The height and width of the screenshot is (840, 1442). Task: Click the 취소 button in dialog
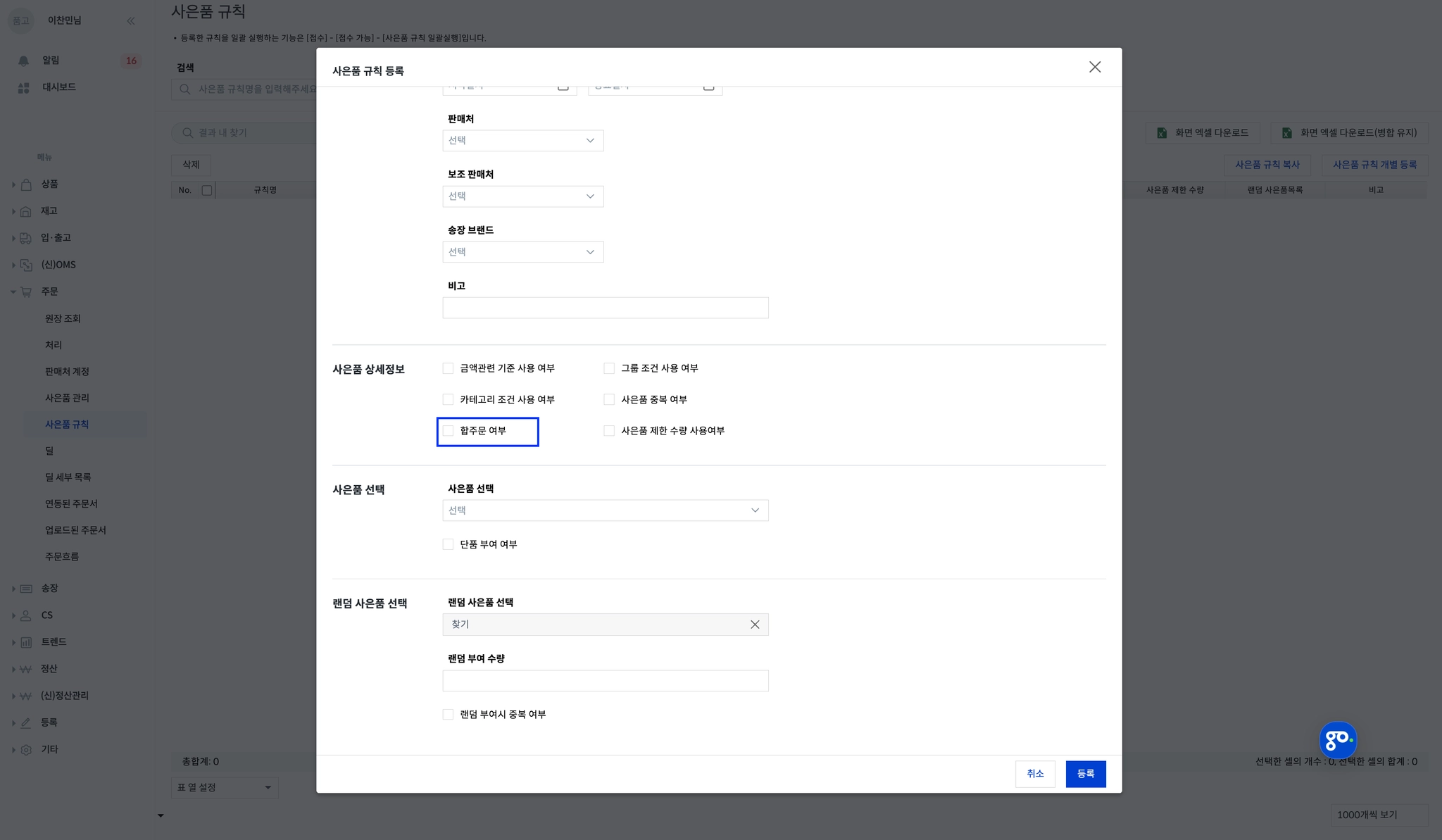(x=1034, y=774)
